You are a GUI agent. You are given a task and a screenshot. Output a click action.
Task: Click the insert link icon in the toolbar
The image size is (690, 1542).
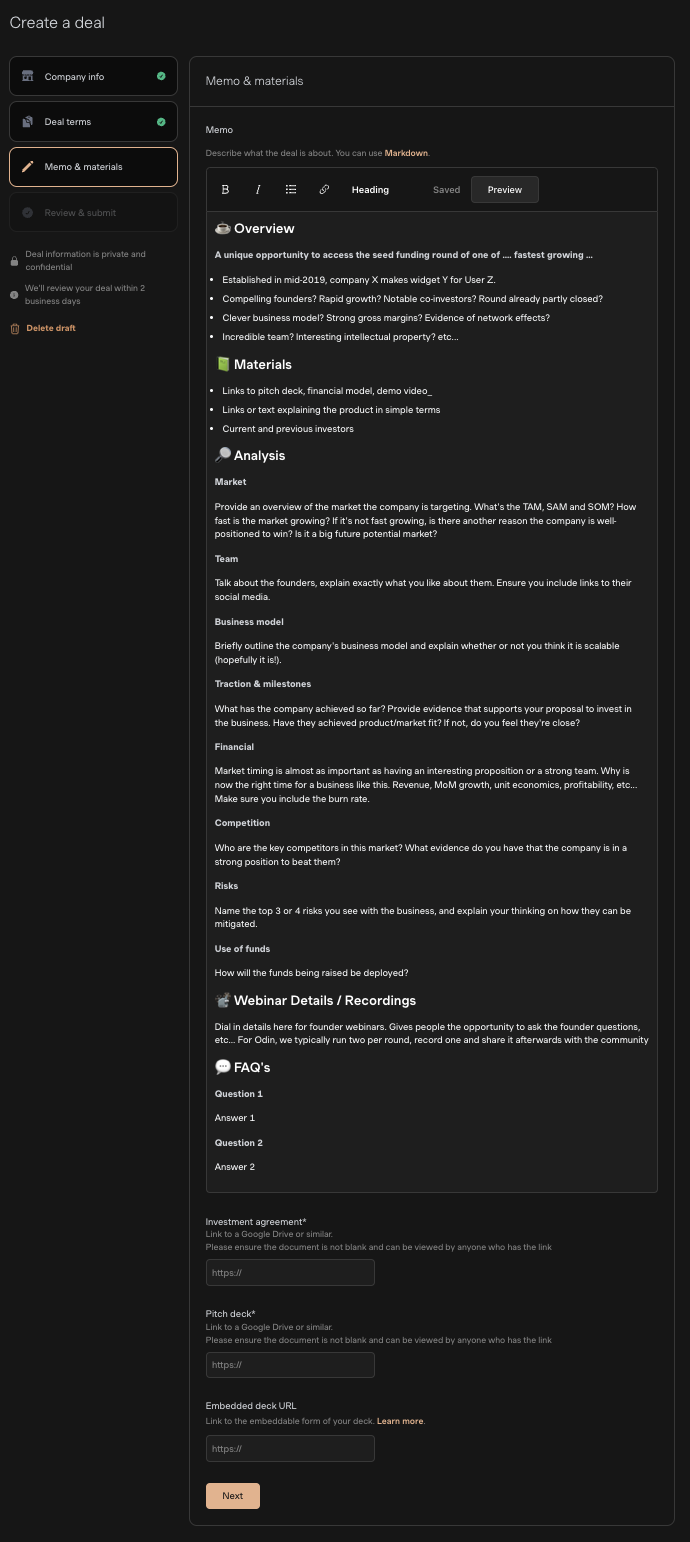[323, 189]
